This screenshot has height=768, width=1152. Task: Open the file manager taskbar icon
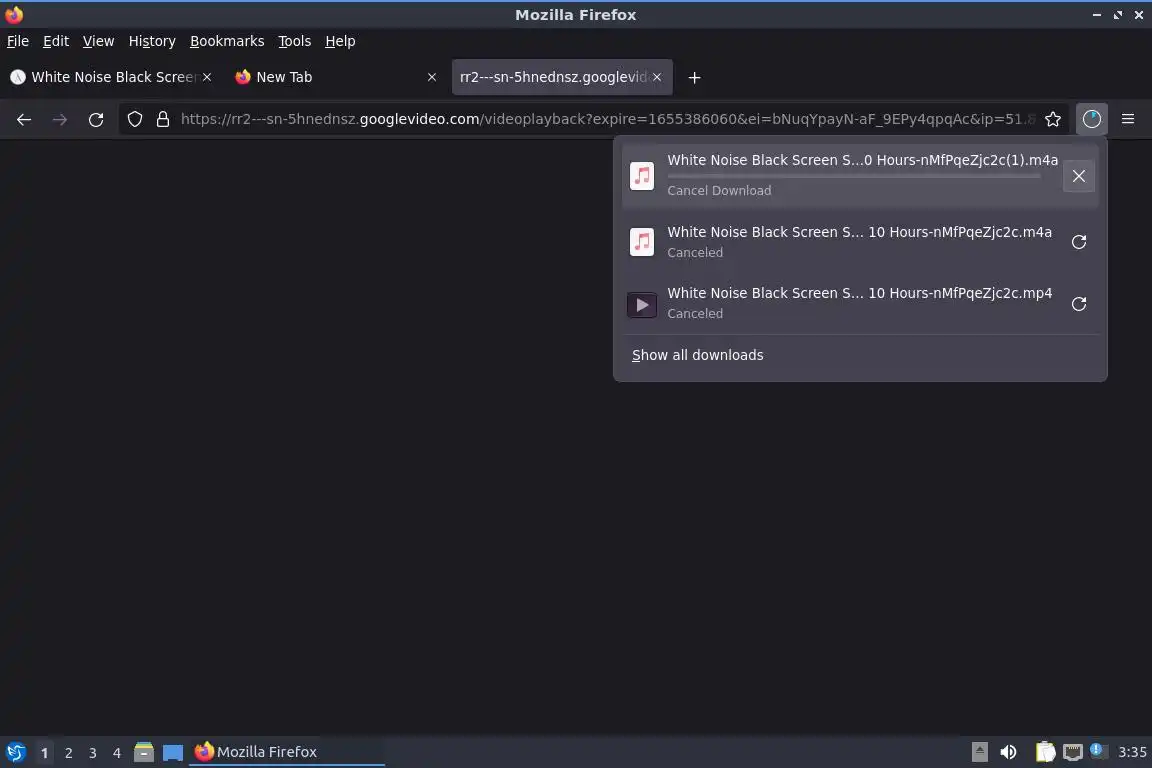(x=144, y=752)
